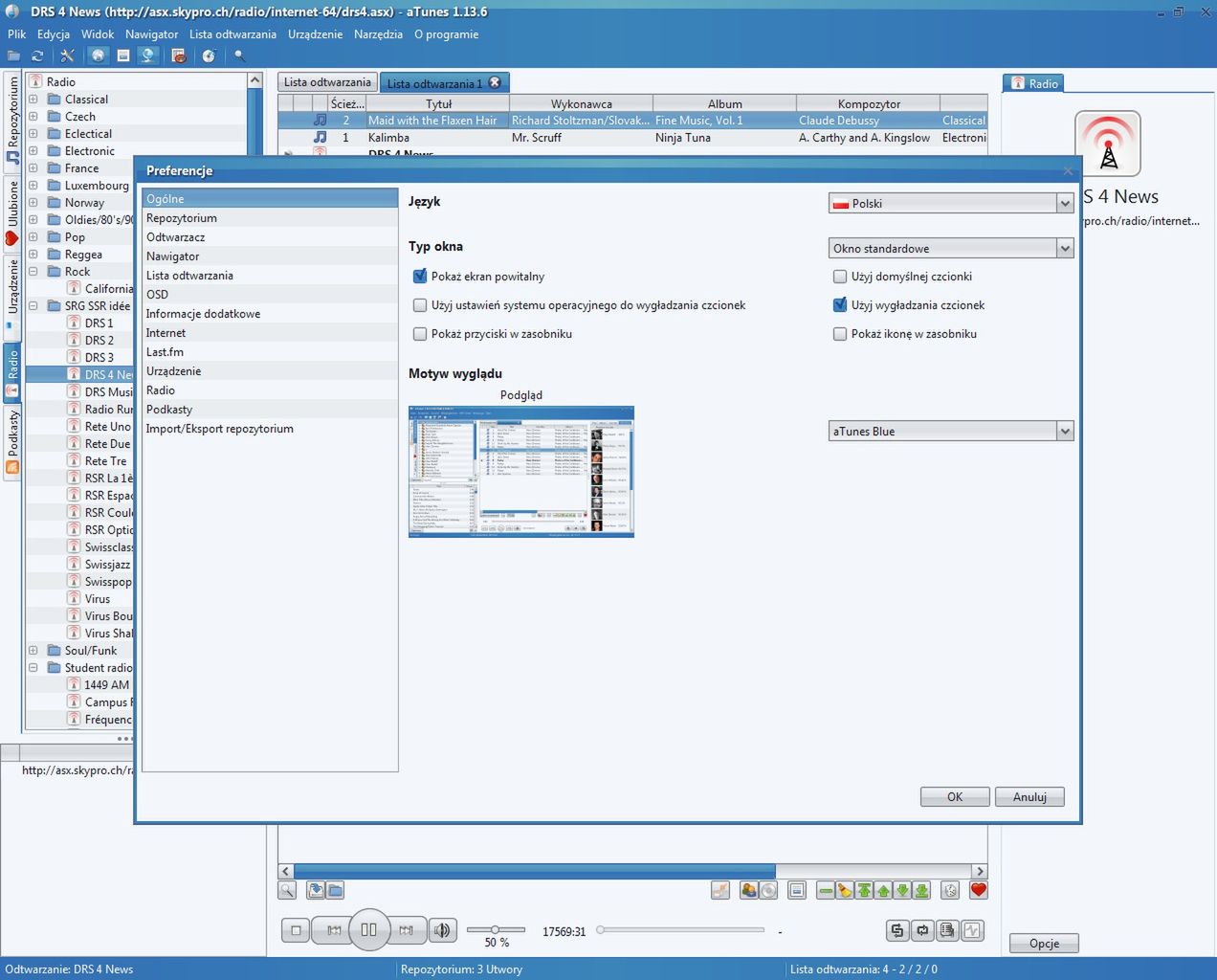Select the Podkasty vertical side tab
The height and width of the screenshot is (980, 1217).
point(12,443)
